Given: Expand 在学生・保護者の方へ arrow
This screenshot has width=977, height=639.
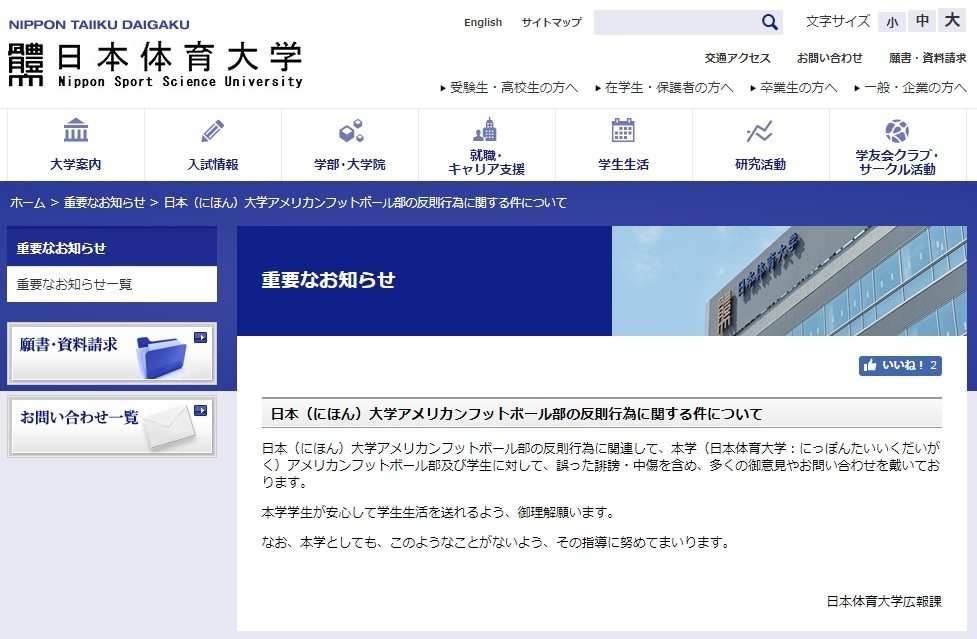Looking at the screenshot, I should pos(597,88).
